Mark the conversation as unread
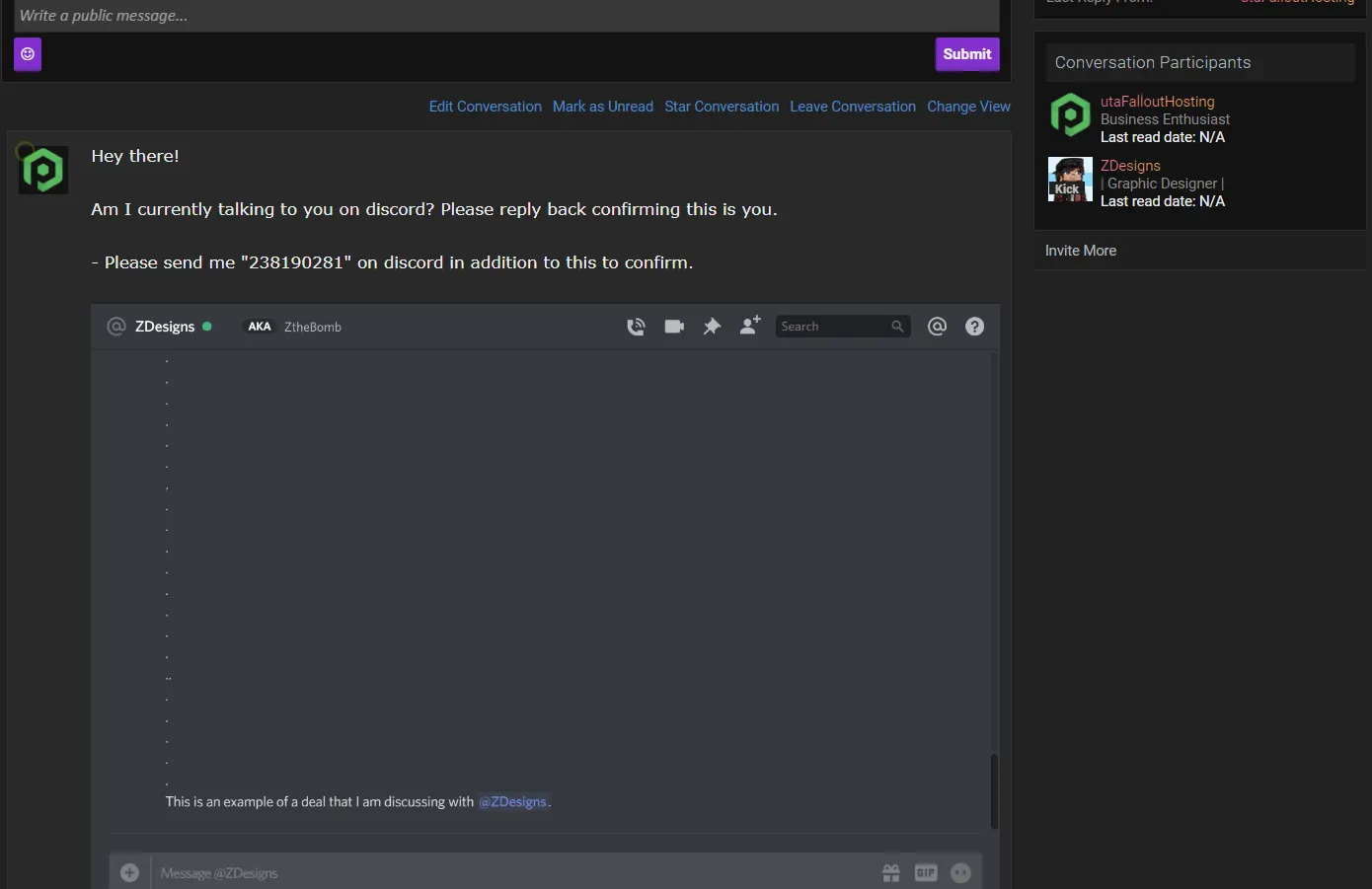 [603, 107]
